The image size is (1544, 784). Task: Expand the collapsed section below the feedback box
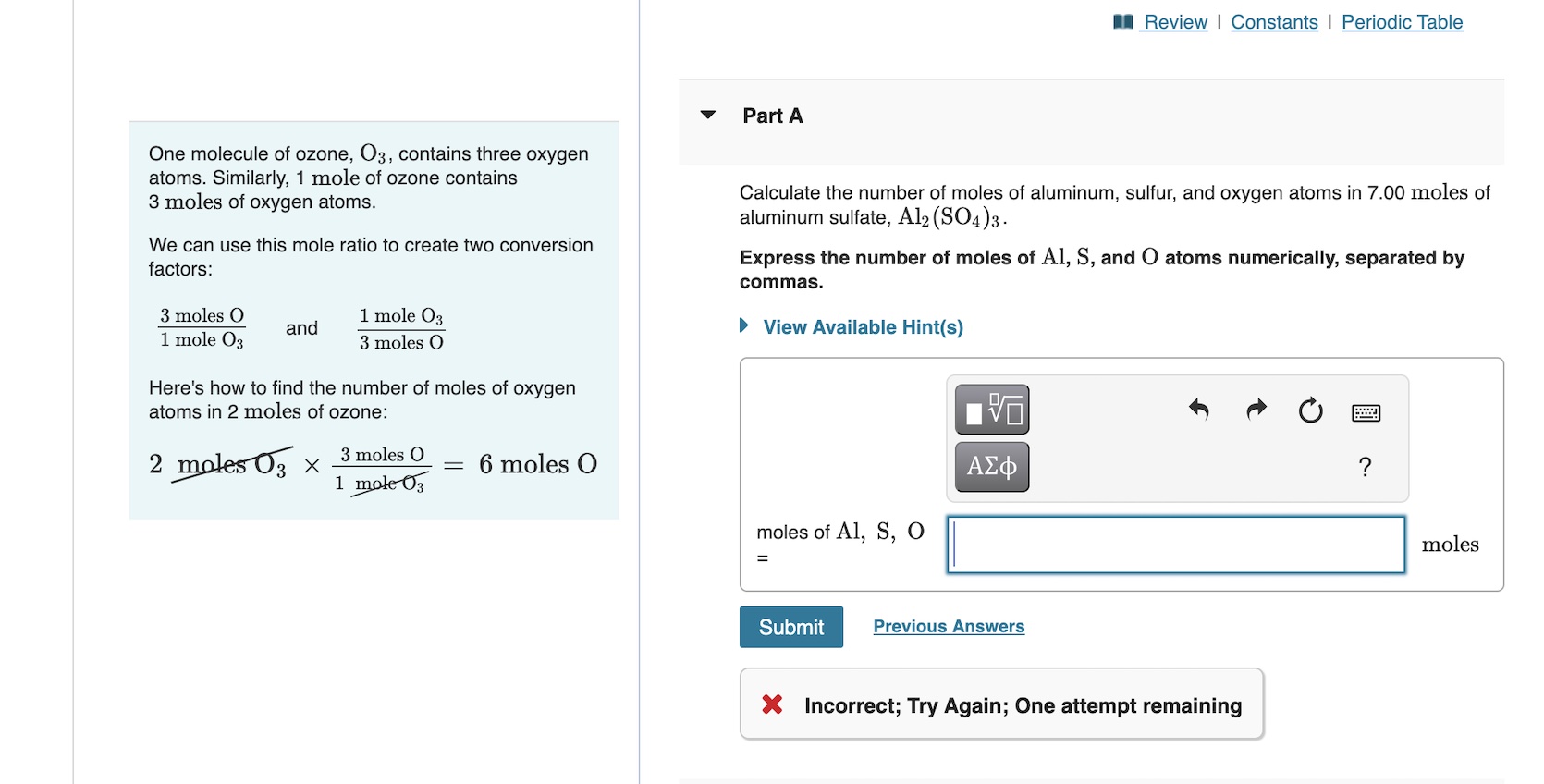click(1091, 781)
